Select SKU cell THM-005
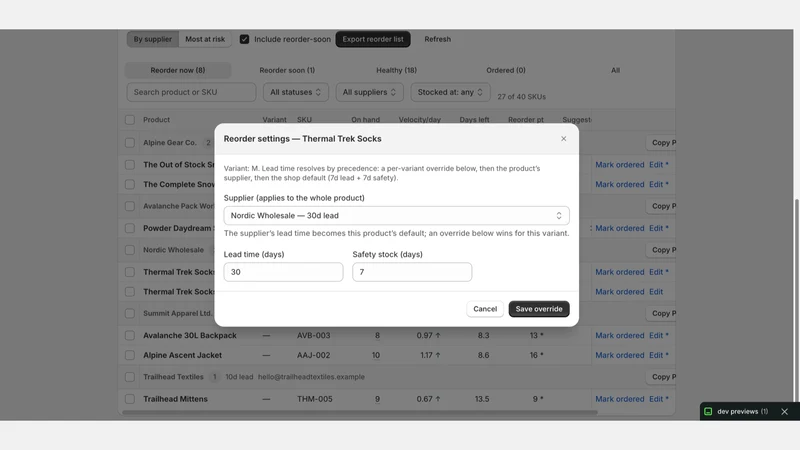The width and height of the screenshot is (800, 450). tap(314, 399)
